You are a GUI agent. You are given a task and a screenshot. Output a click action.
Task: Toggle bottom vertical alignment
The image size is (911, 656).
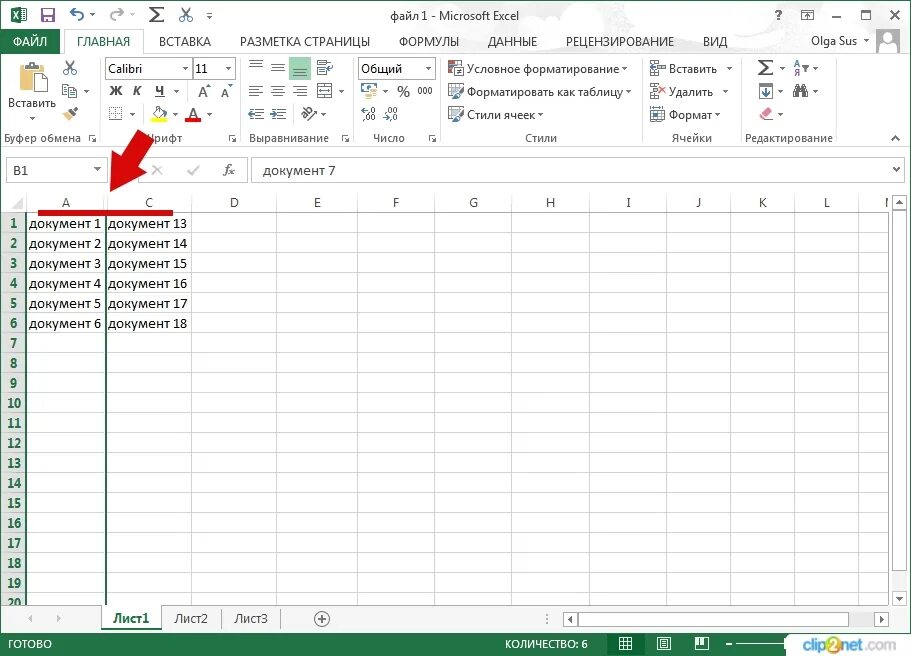pos(300,68)
